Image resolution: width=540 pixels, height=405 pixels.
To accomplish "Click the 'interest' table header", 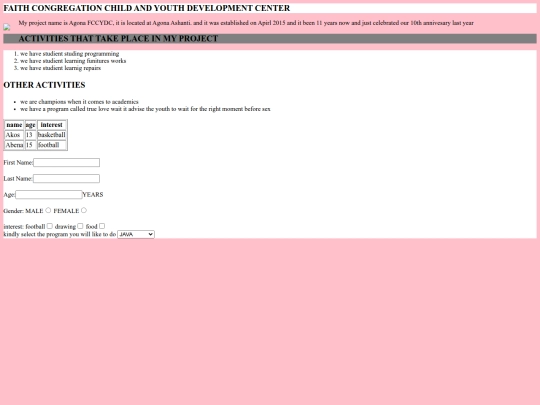I will [x=52, y=125].
